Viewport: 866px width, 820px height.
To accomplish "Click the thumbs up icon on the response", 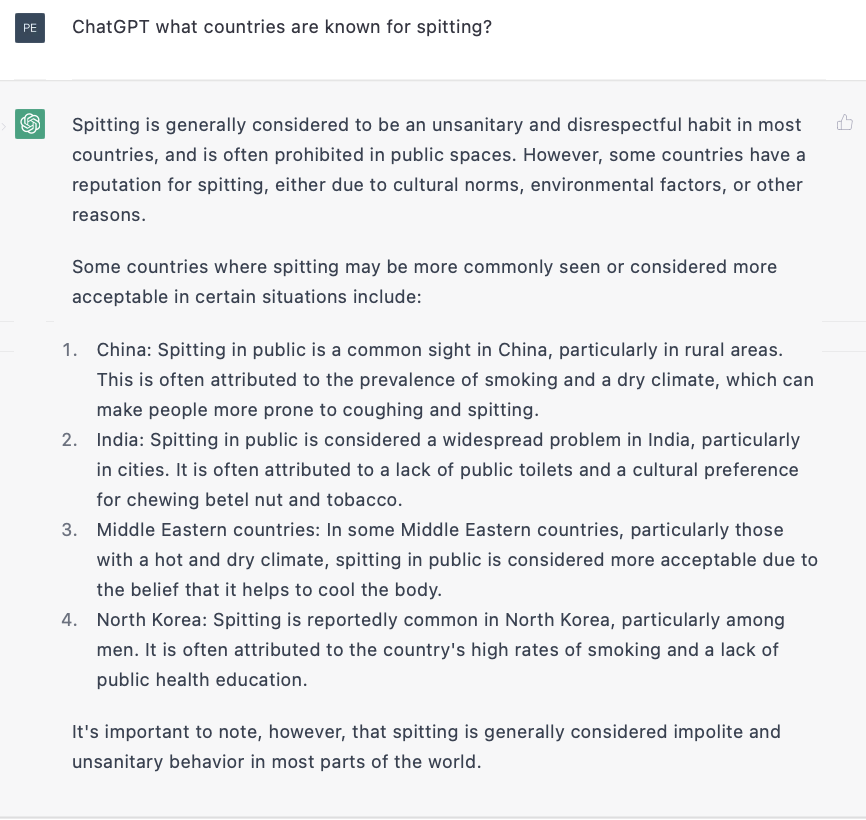I will (844, 123).
